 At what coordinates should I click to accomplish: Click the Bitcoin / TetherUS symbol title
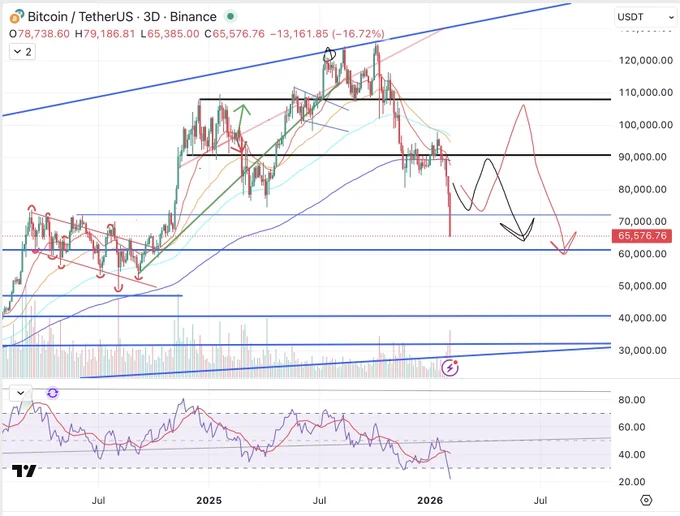pos(80,16)
